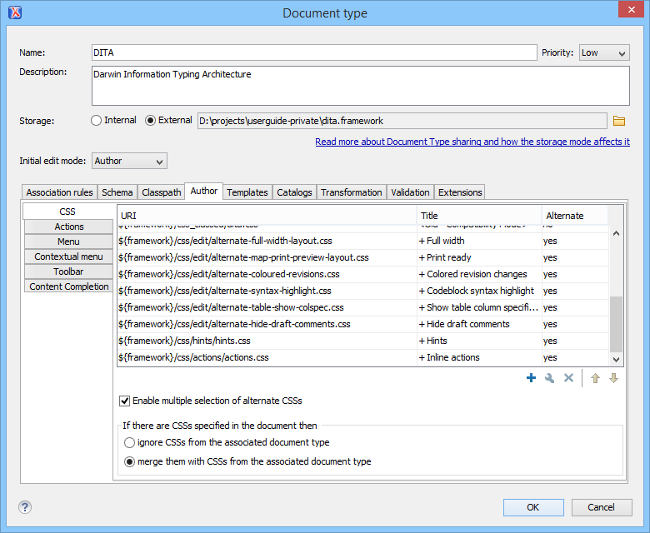Select the Contextual menu side tab

pos(68,257)
